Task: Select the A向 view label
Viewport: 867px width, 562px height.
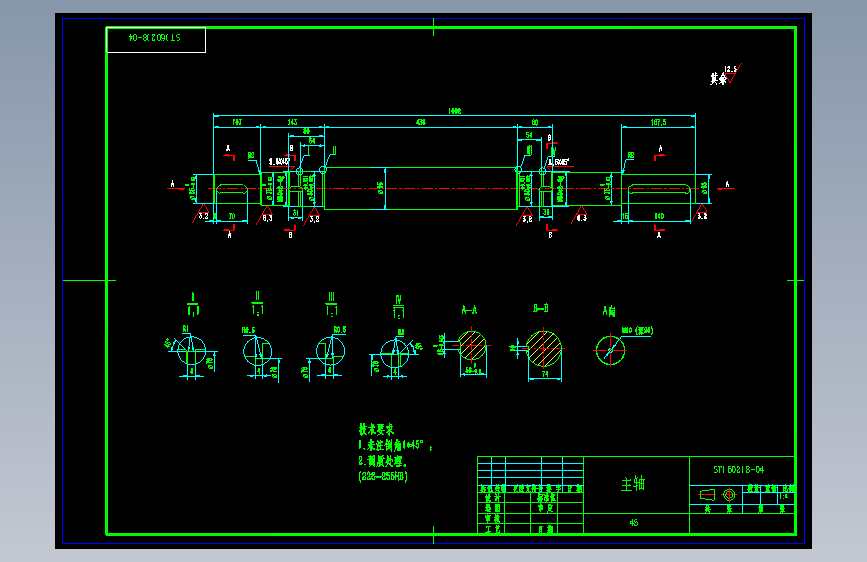Action: (609, 311)
